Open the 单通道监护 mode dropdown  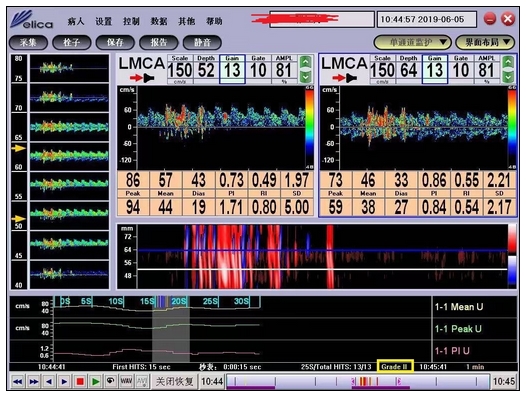[x=412, y=43]
